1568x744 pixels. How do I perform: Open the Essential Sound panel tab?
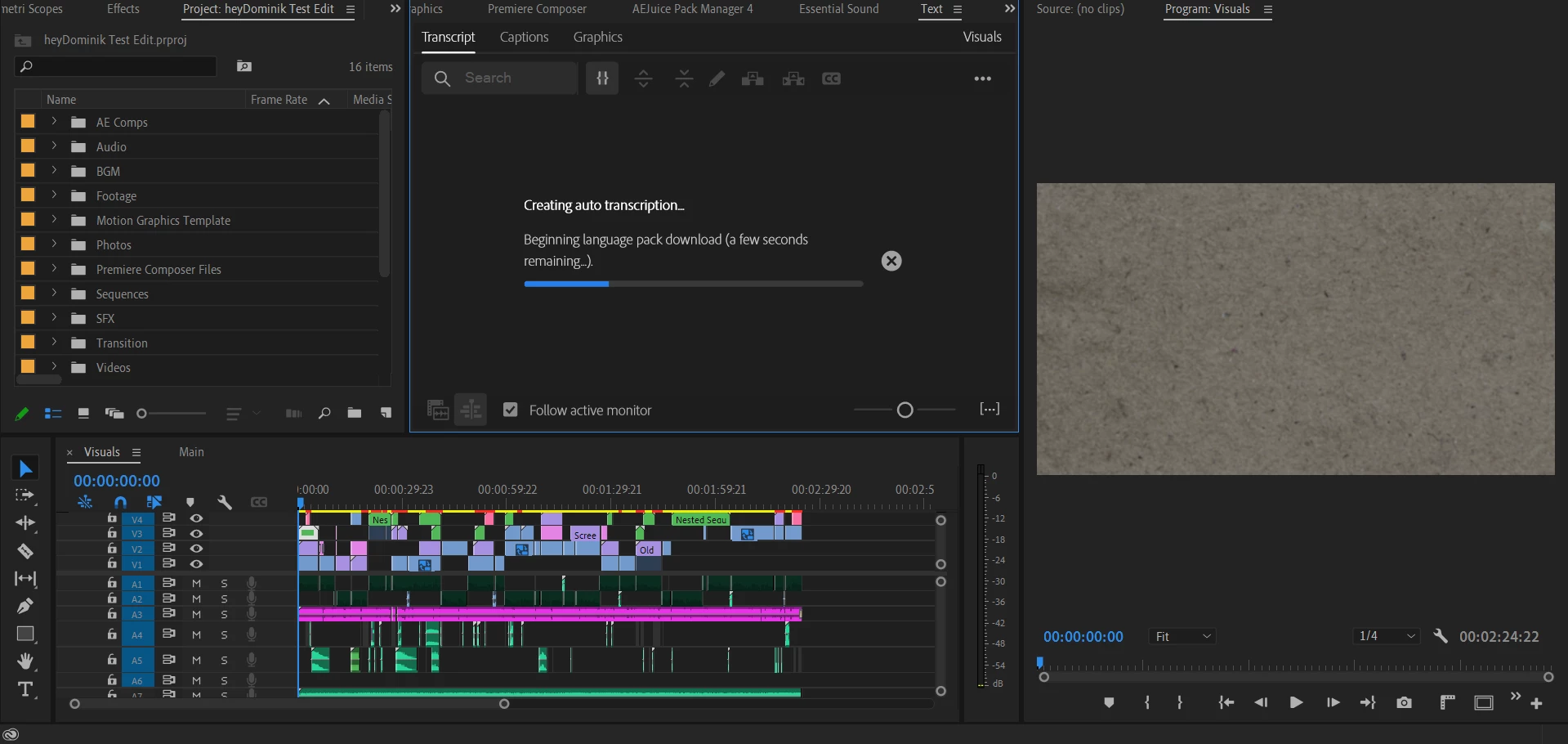838,9
